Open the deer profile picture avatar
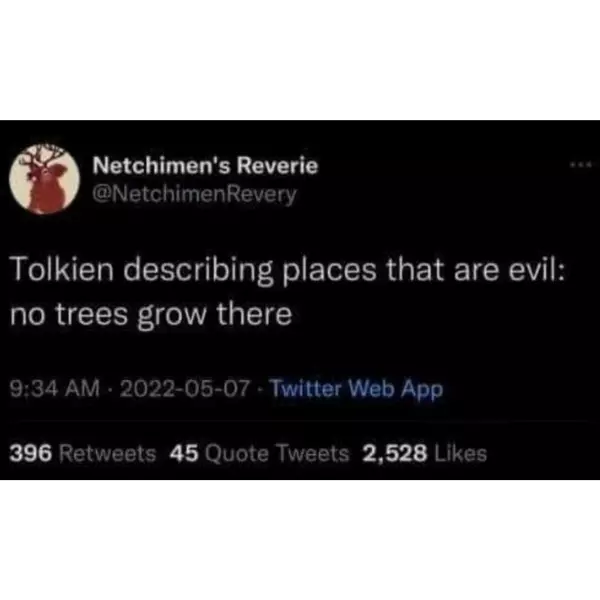600x600 pixels. coord(44,179)
